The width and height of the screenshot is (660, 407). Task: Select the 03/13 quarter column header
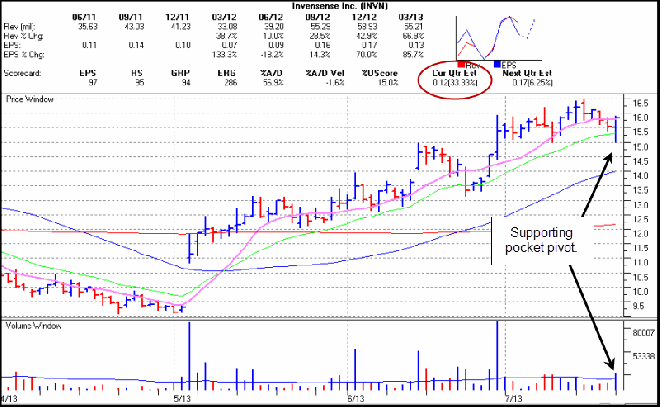click(411, 17)
